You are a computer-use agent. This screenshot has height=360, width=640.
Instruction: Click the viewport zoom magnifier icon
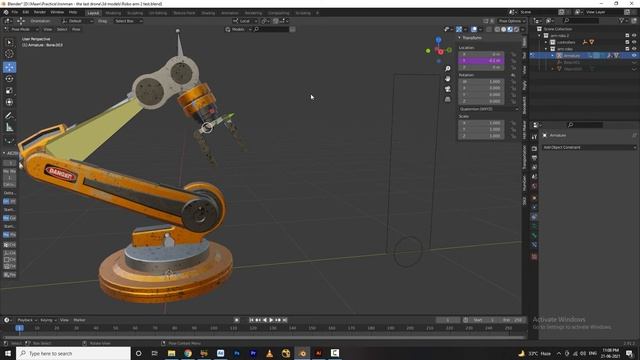click(448, 69)
